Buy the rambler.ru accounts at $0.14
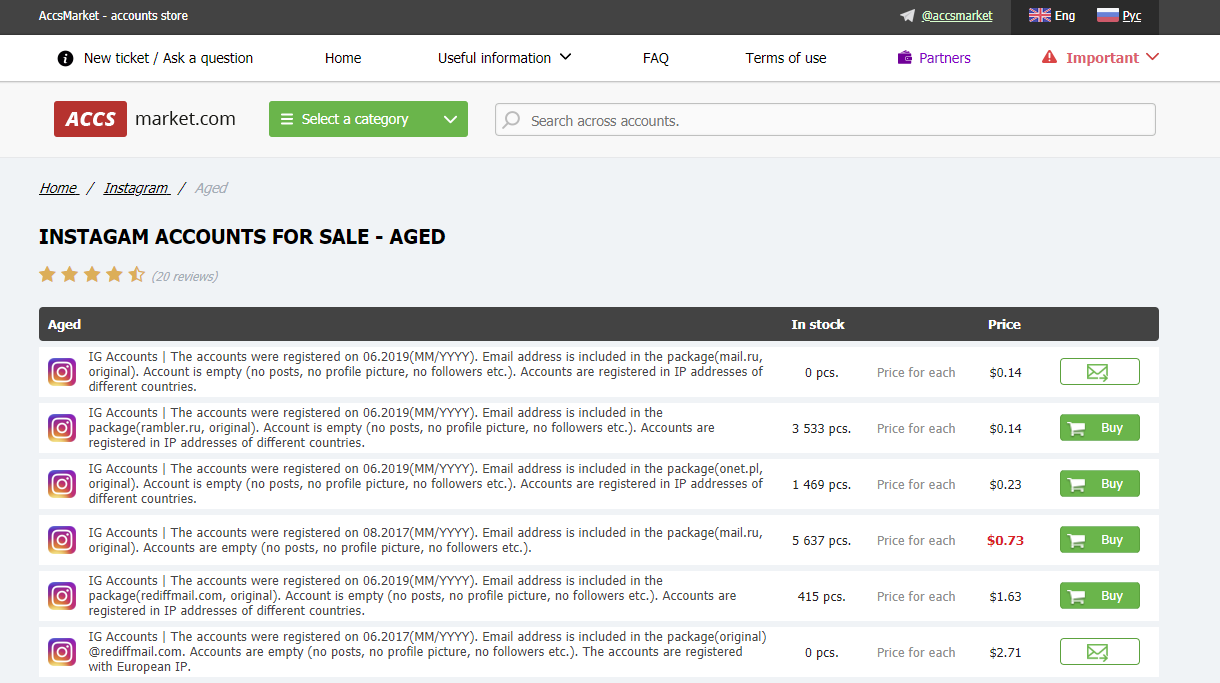This screenshot has height=683, width=1220. (1099, 428)
